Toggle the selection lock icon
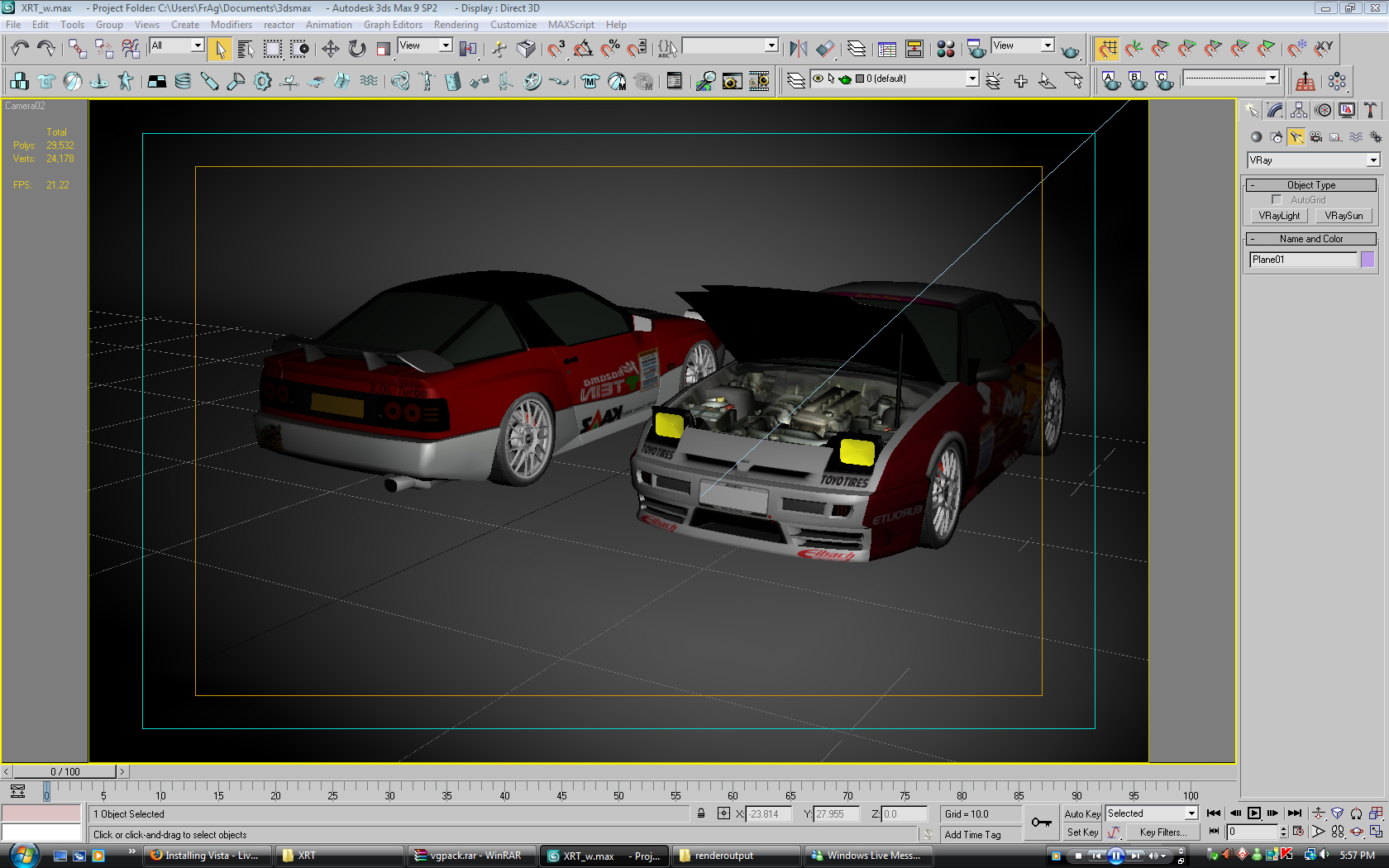The height and width of the screenshot is (868, 1389). [x=701, y=814]
